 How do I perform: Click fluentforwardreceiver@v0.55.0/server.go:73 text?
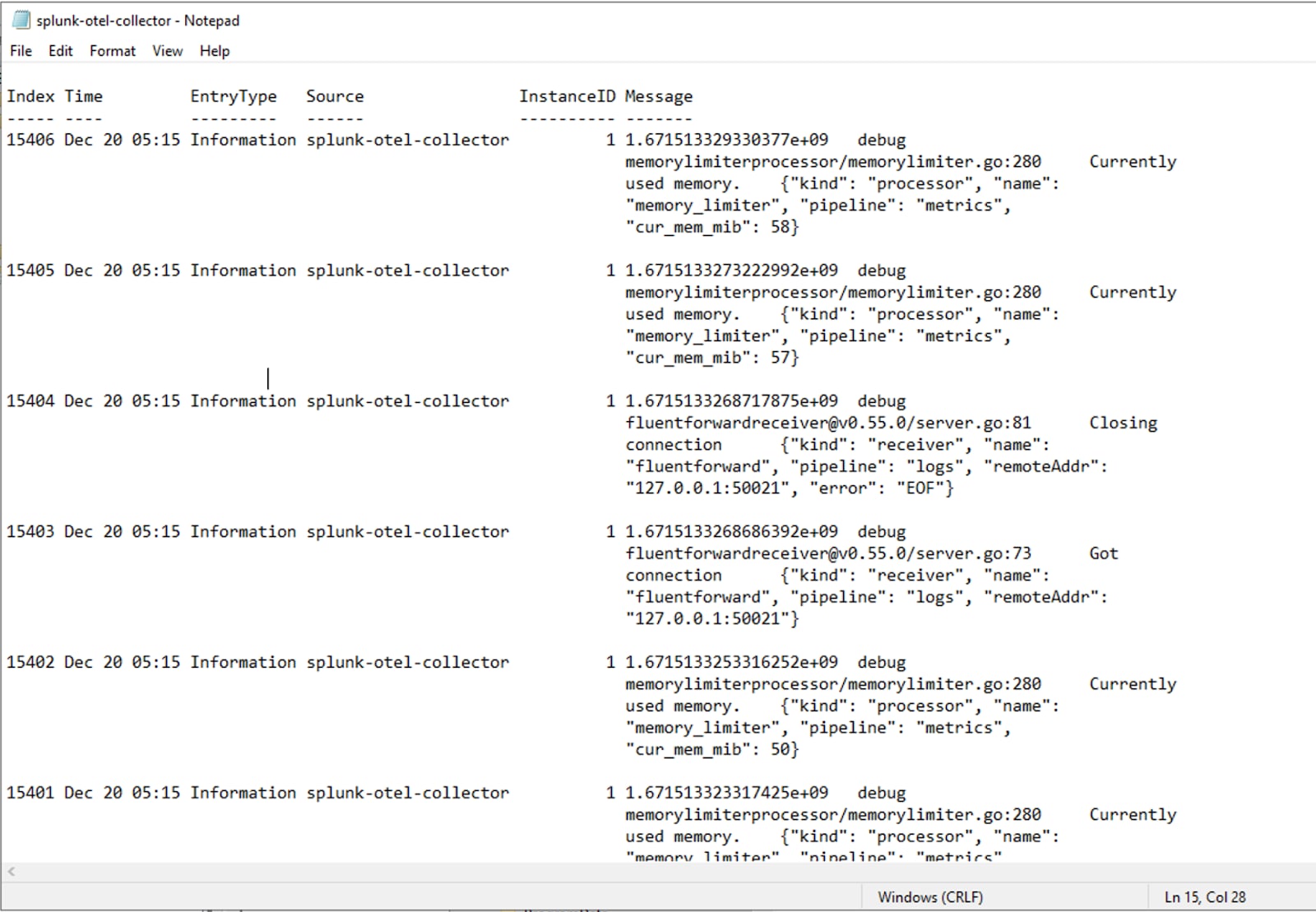pos(828,554)
